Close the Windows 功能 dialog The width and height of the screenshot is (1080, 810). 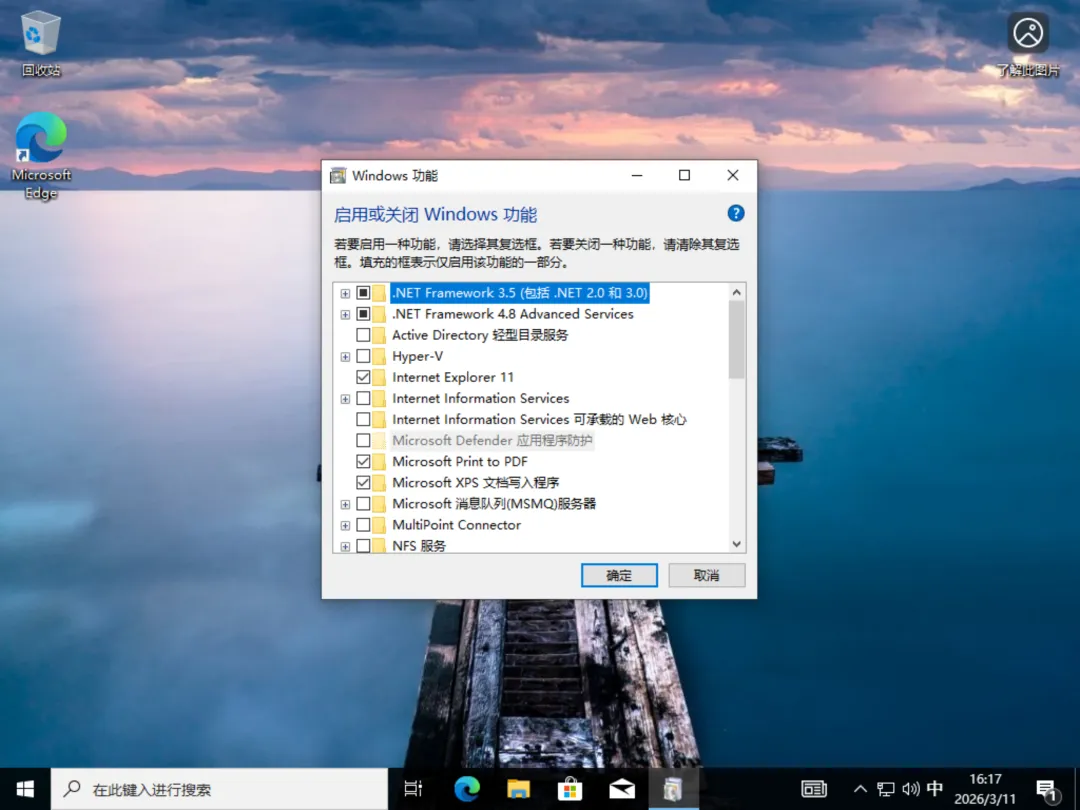pyautogui.click(x=733, y=176)
